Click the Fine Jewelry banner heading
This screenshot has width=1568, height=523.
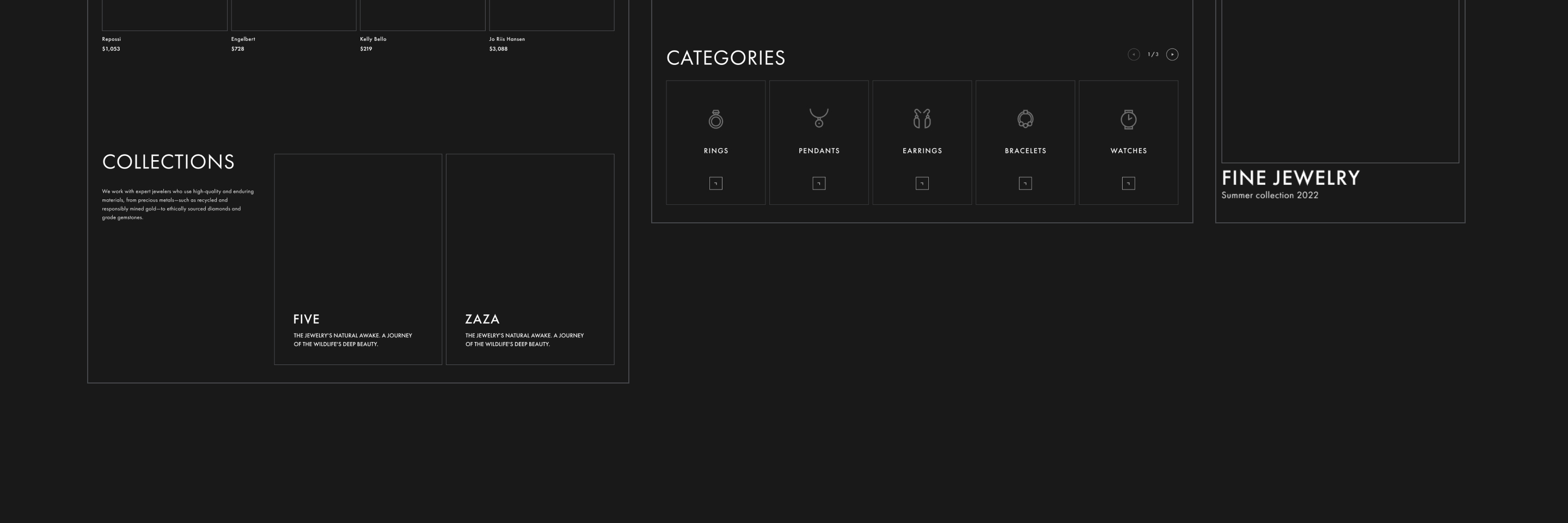click(1290, 178)
